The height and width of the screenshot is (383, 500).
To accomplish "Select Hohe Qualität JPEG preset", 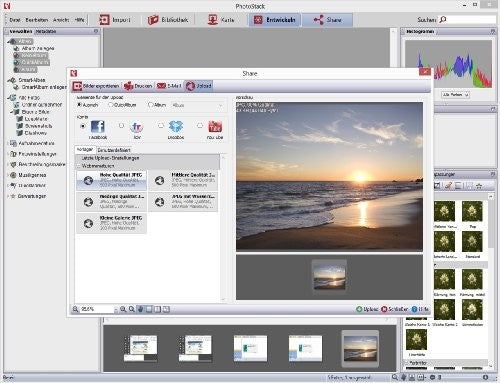I will click(x=111, y=180).
